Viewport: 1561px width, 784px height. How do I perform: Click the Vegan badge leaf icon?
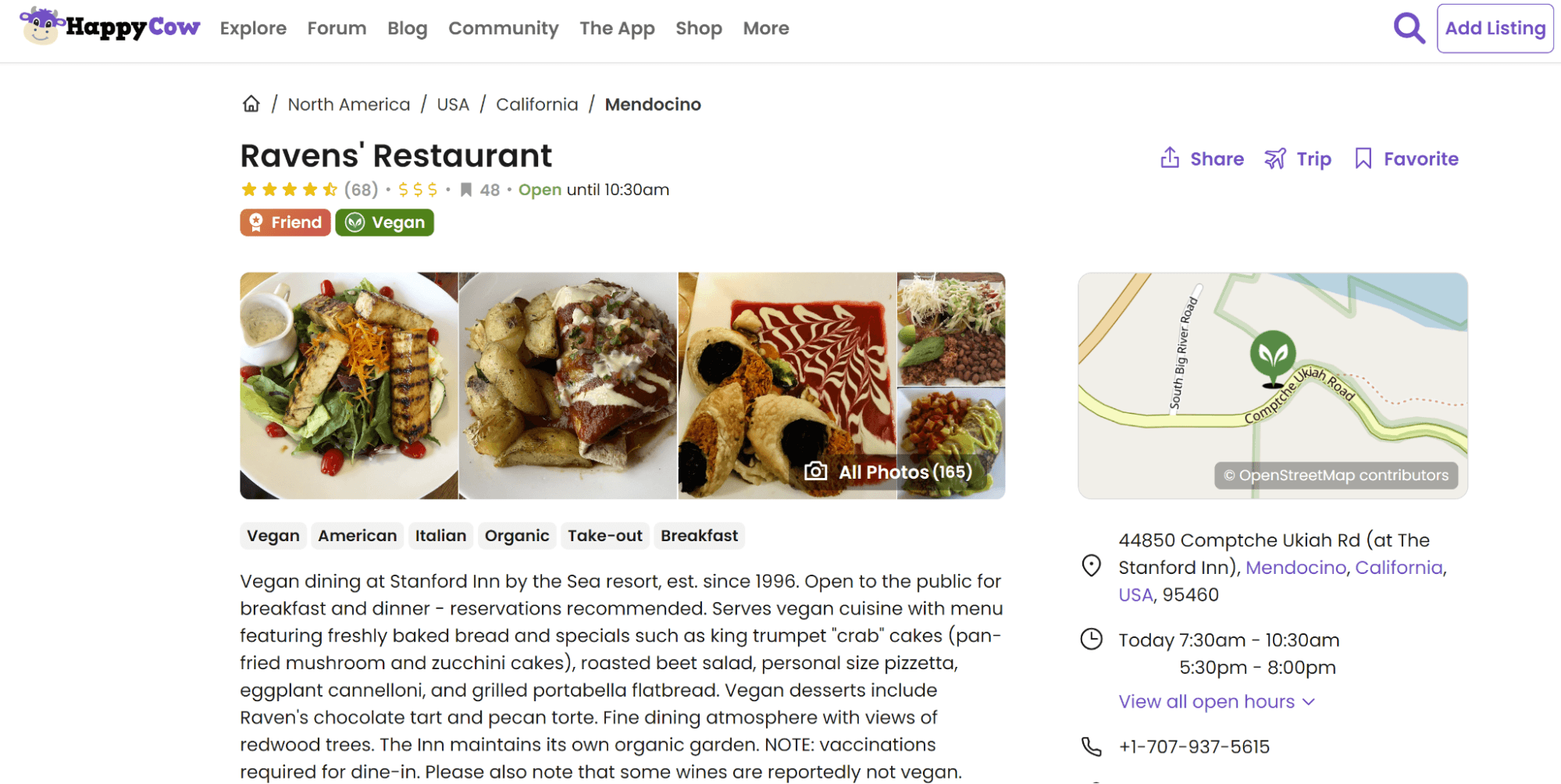(x=355, y=223)
